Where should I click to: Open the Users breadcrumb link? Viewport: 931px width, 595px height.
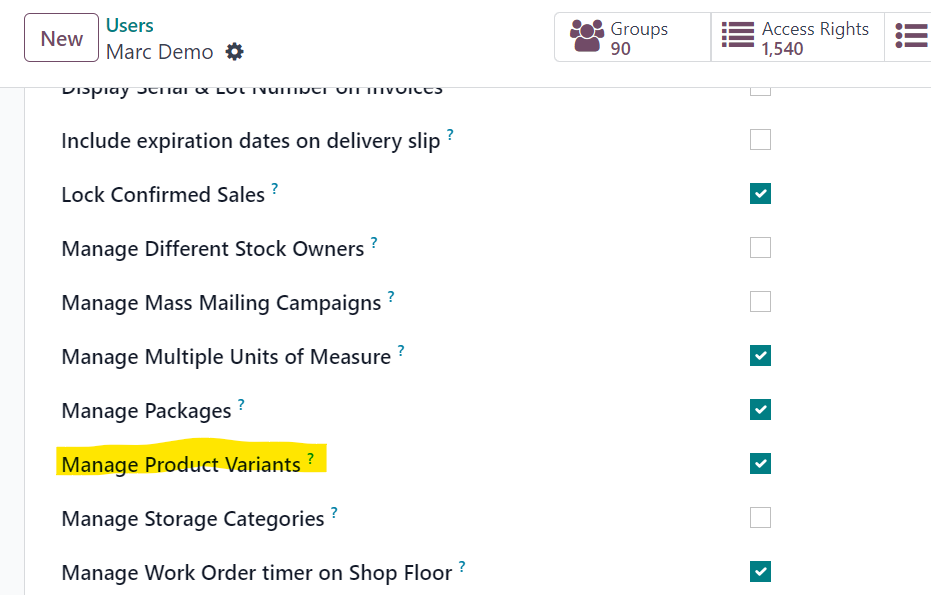pos(129,25)
